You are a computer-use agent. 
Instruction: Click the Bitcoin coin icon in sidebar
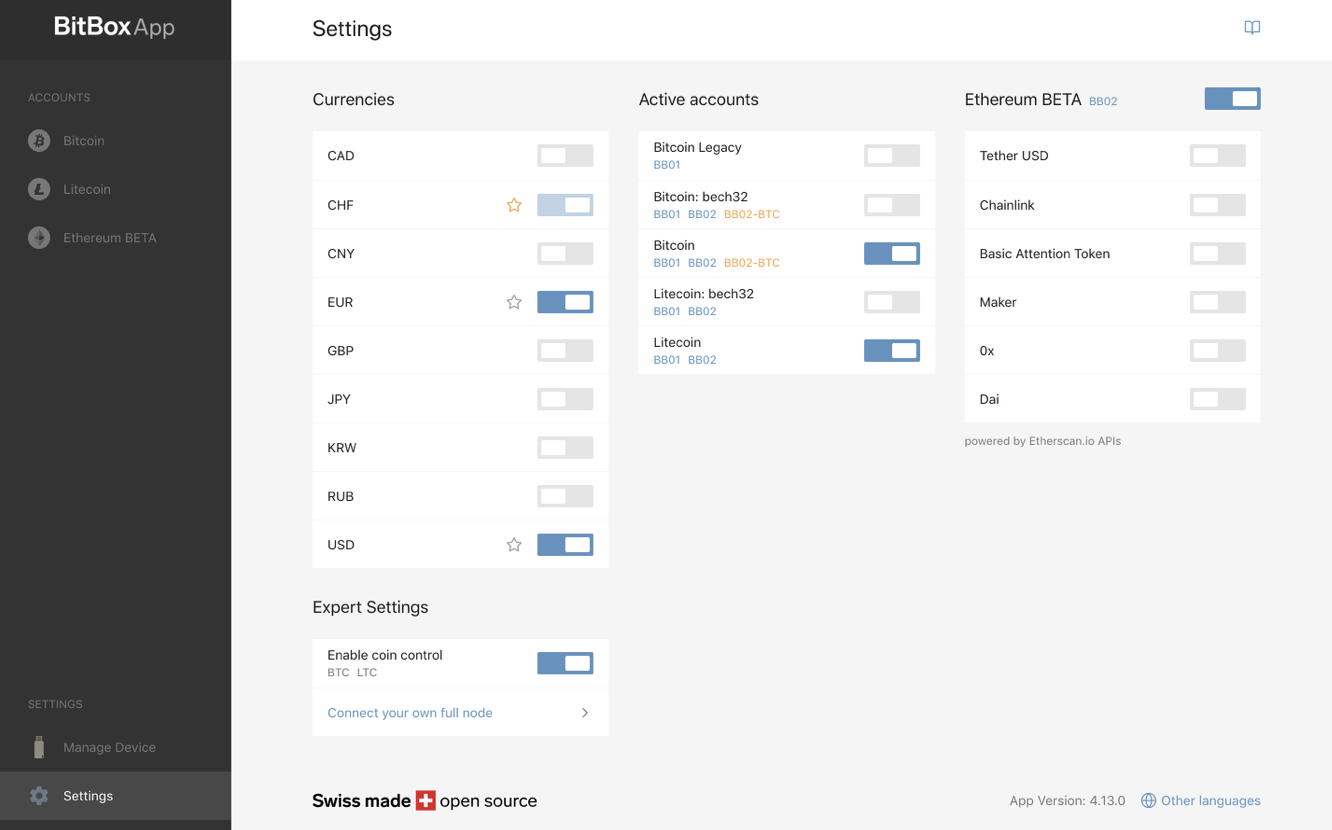39,141
